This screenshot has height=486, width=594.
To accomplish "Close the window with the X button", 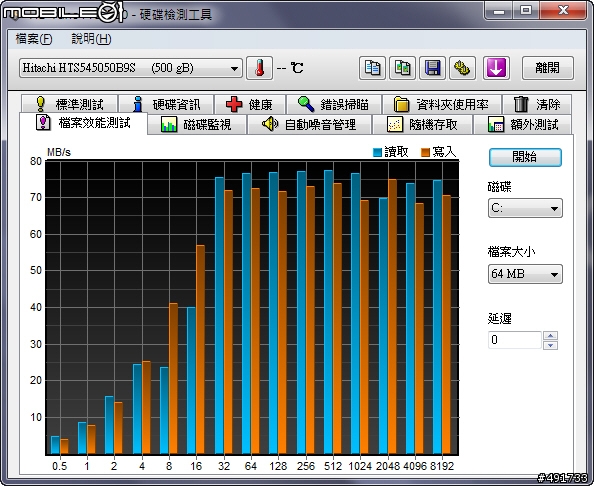I will 563,11.
